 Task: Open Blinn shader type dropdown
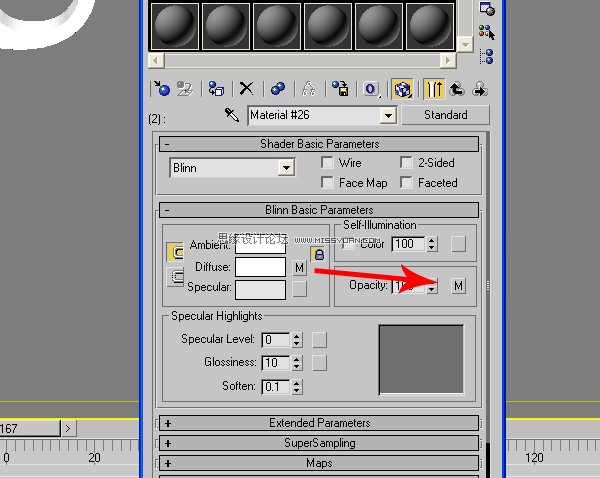[287, 168]
